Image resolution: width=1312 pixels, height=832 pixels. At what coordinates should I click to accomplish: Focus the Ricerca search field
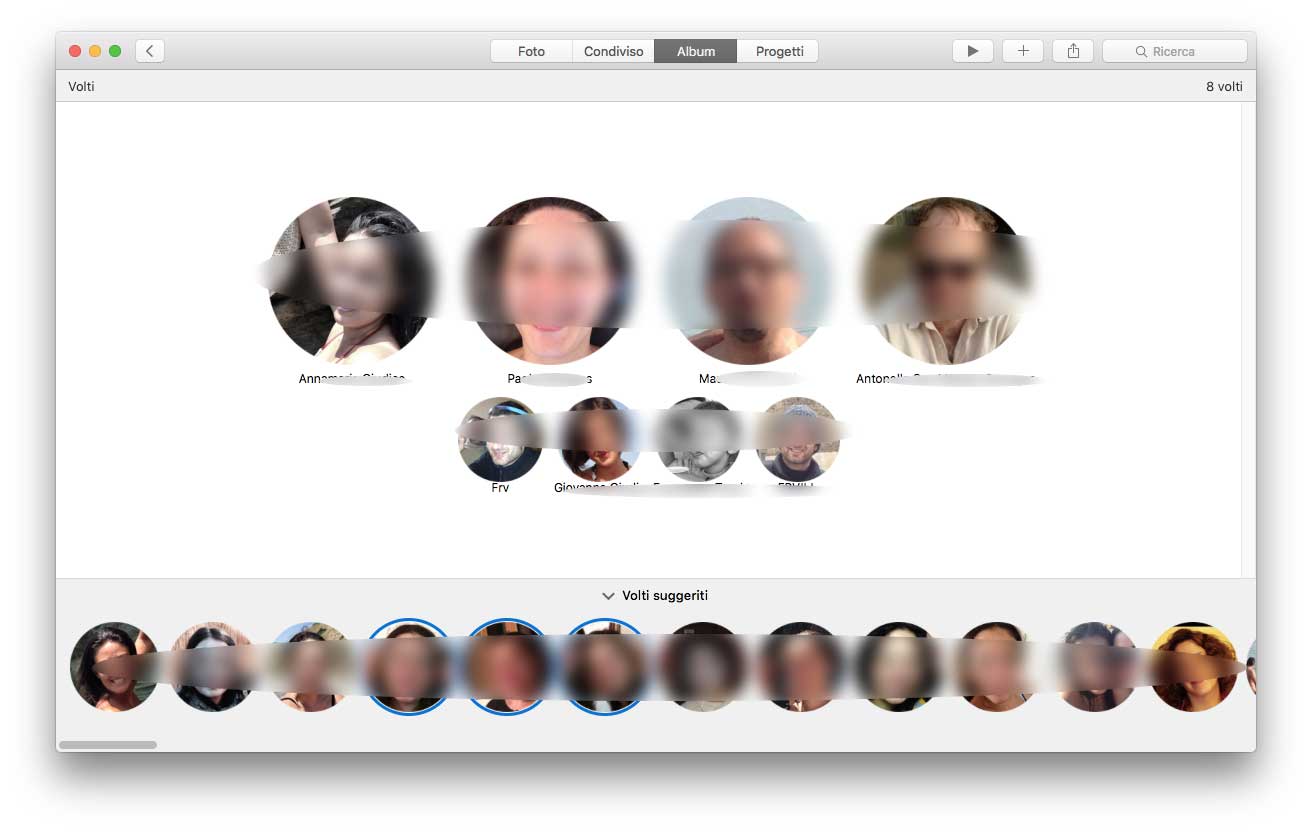(1174, 51)
